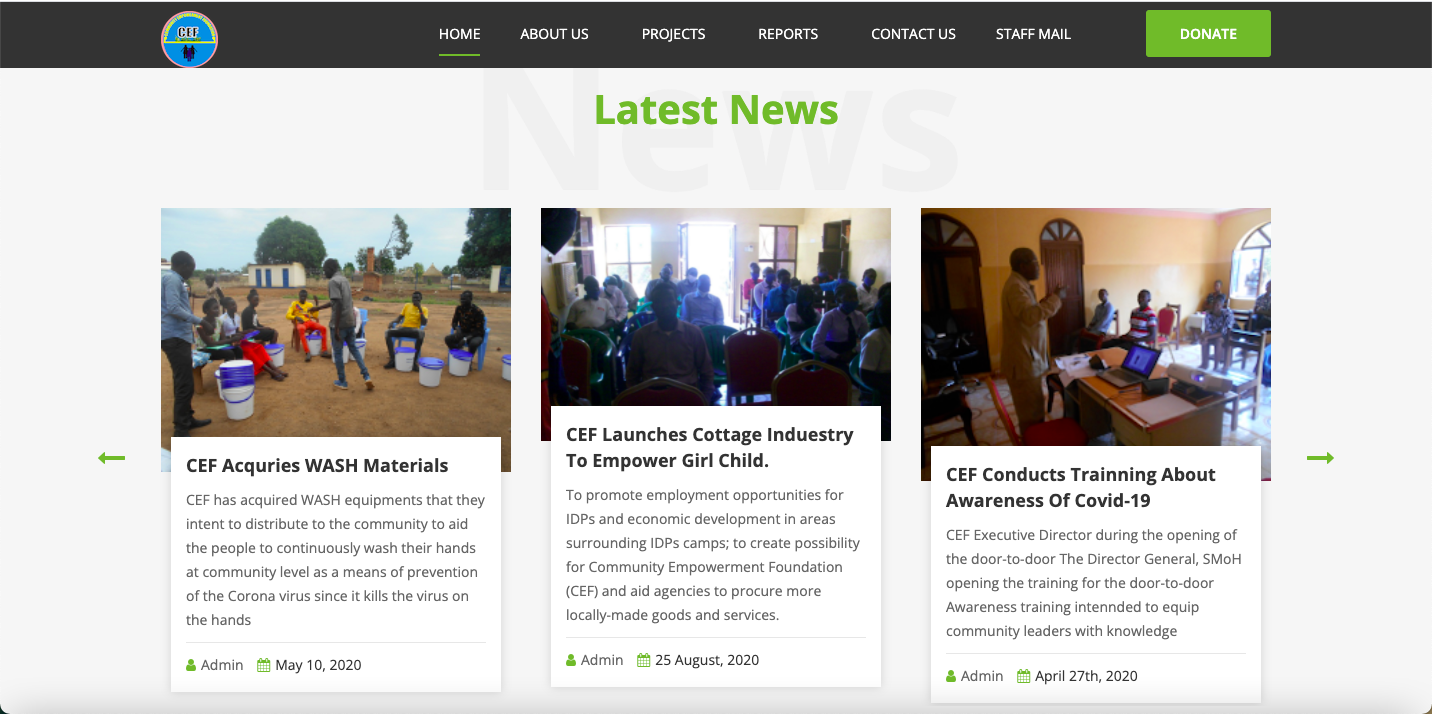The image size is (1432, 714).
Task: Open the seated audience meeting photo
Action: (716, 307)
